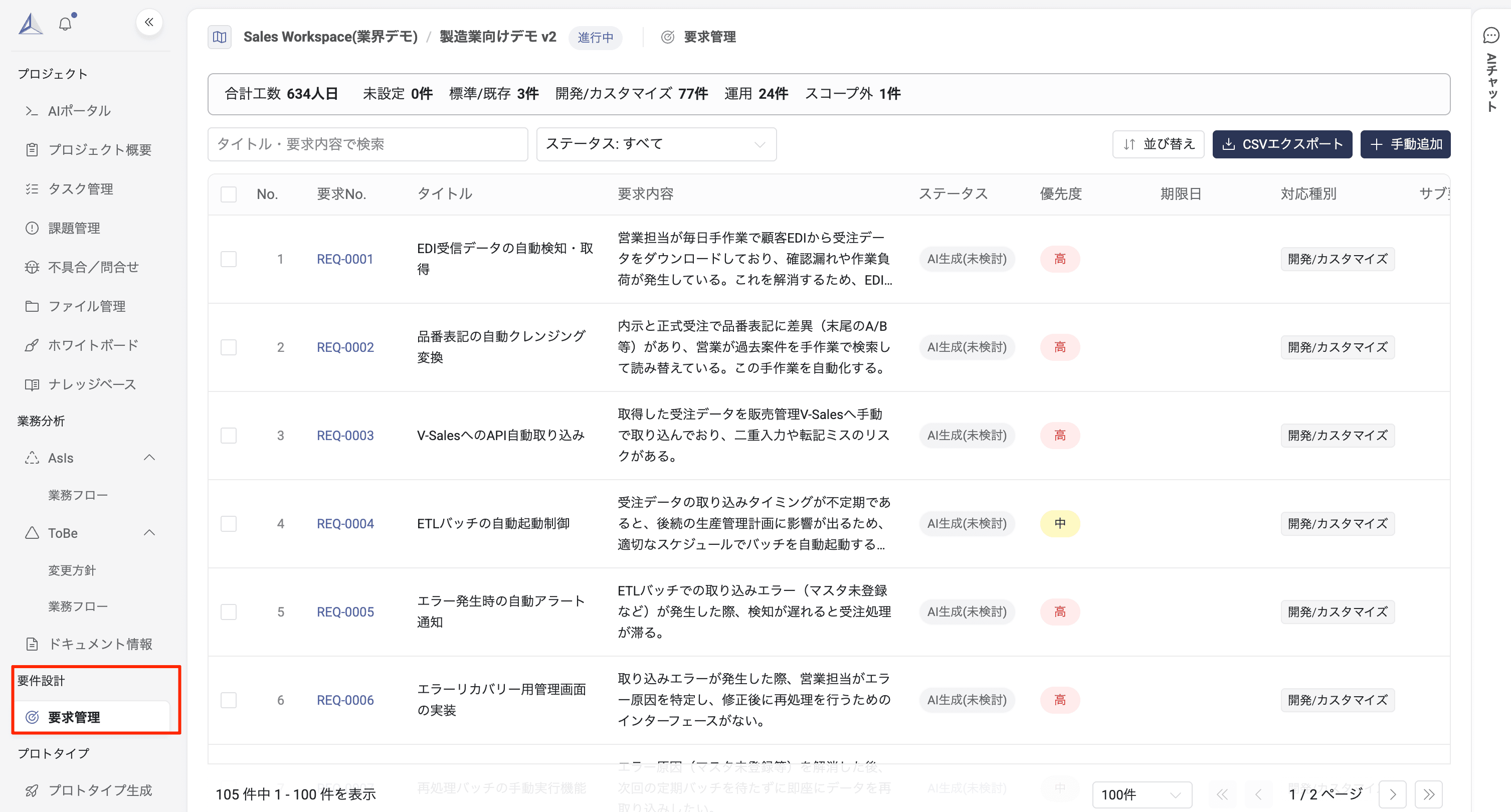Image resolution: width=1511 pixels, height=812 pixels.
Task: Open the Sales Workspace(業界デモ) breadcrumb
Action: pyautogui.click(x=330, y=37)
